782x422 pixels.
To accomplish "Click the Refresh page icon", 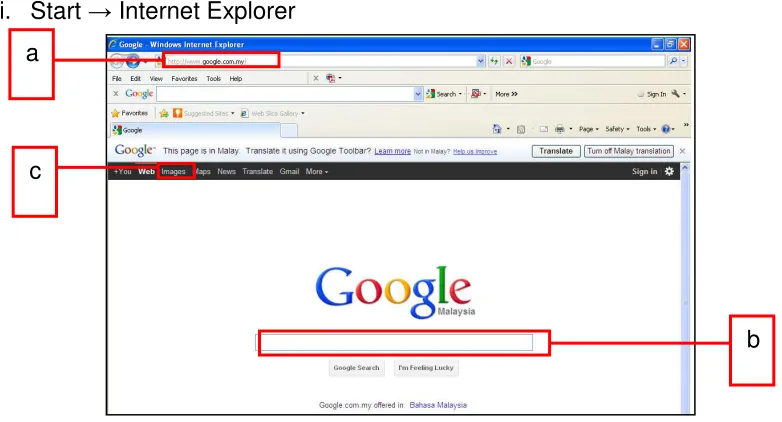I will 494,61.
